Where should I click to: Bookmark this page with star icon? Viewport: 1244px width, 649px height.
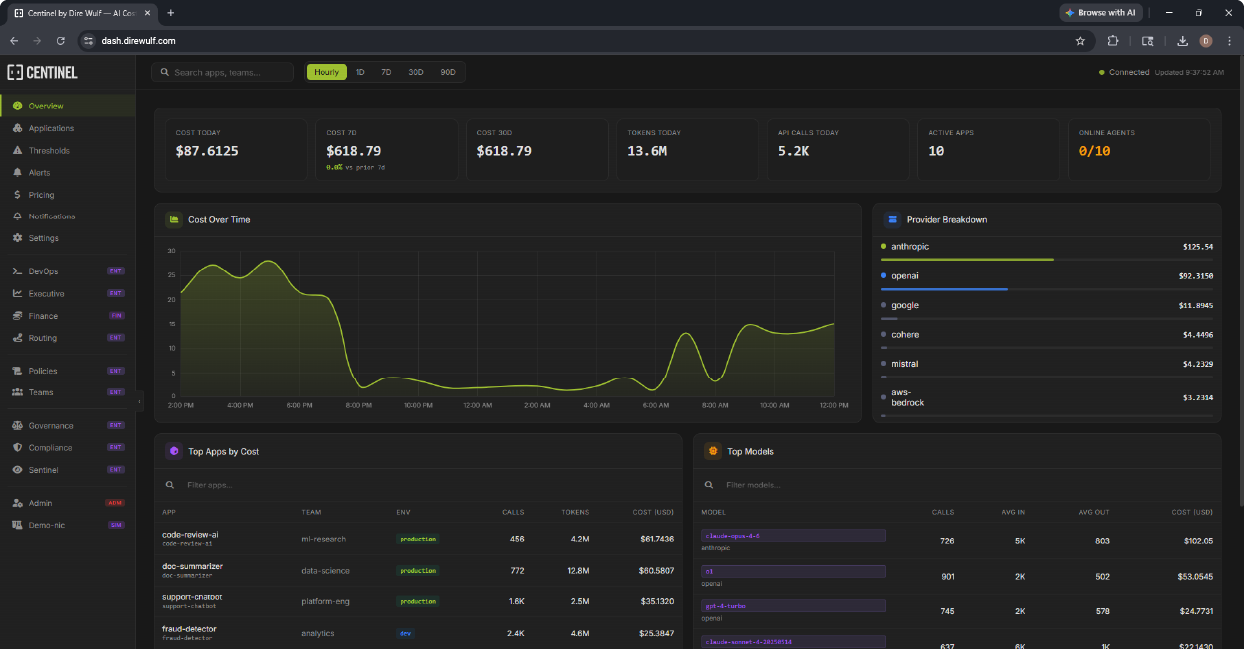pos(1080,41)
